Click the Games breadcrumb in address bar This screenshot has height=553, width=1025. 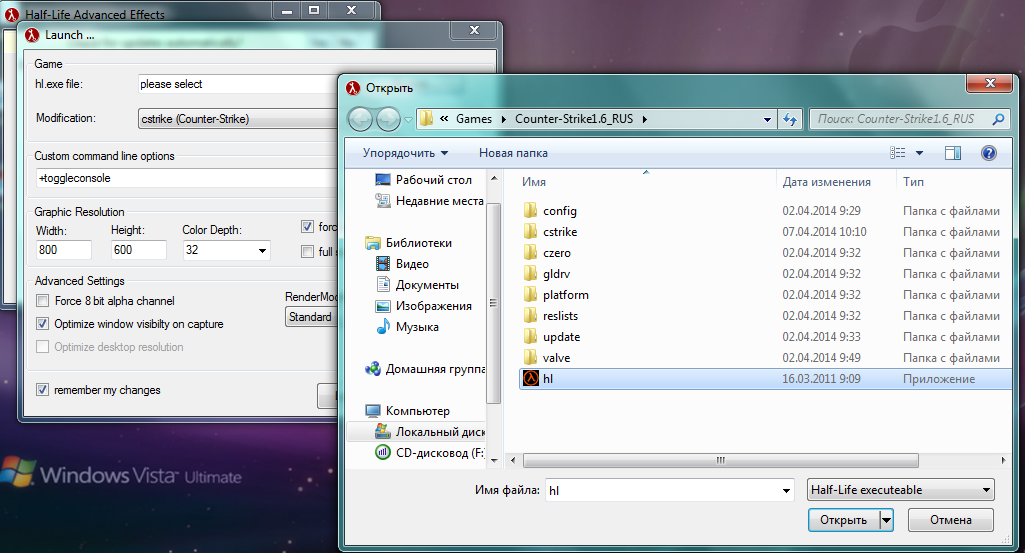pos(474,118)
